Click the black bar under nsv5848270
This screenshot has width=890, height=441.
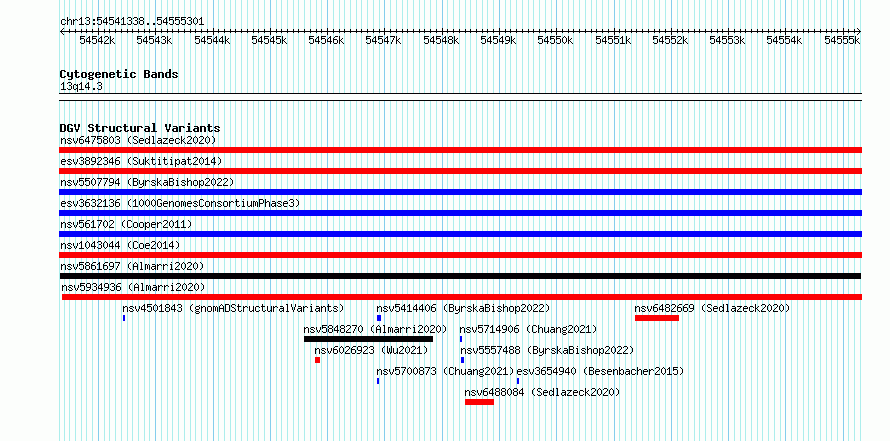(x=368, y=339)
